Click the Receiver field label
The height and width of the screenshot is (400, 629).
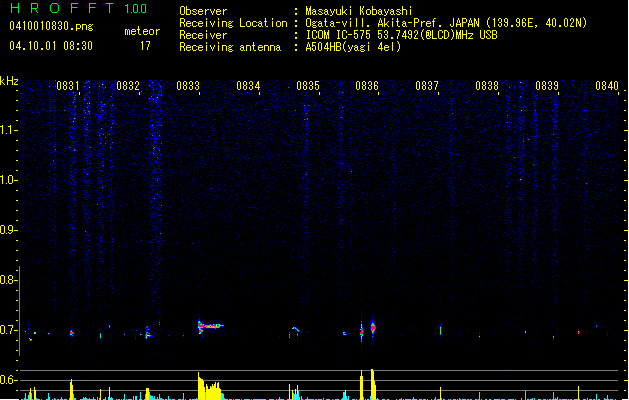point(203,35)
